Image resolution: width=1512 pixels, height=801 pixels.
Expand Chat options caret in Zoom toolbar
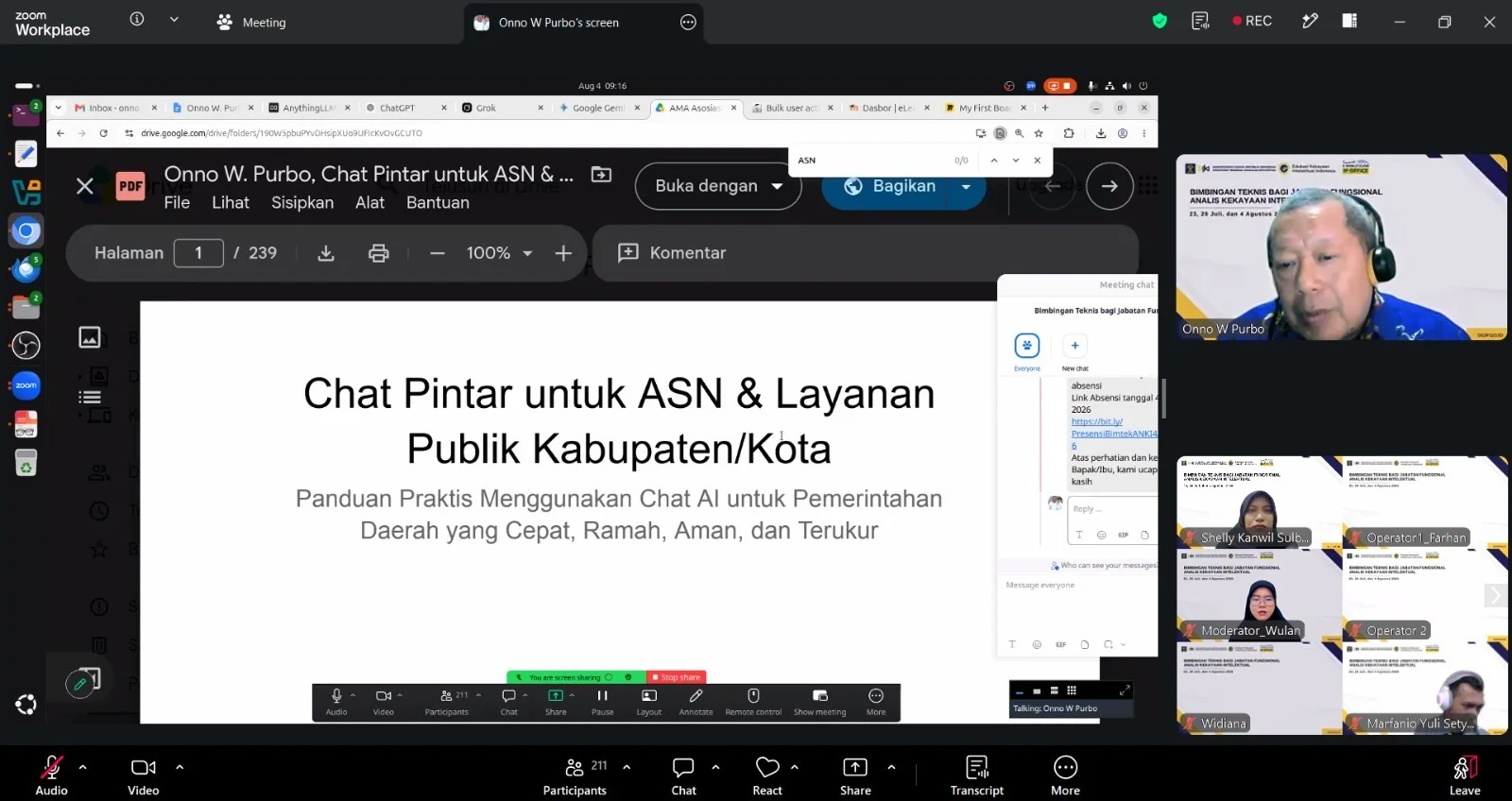pos(715,767)
